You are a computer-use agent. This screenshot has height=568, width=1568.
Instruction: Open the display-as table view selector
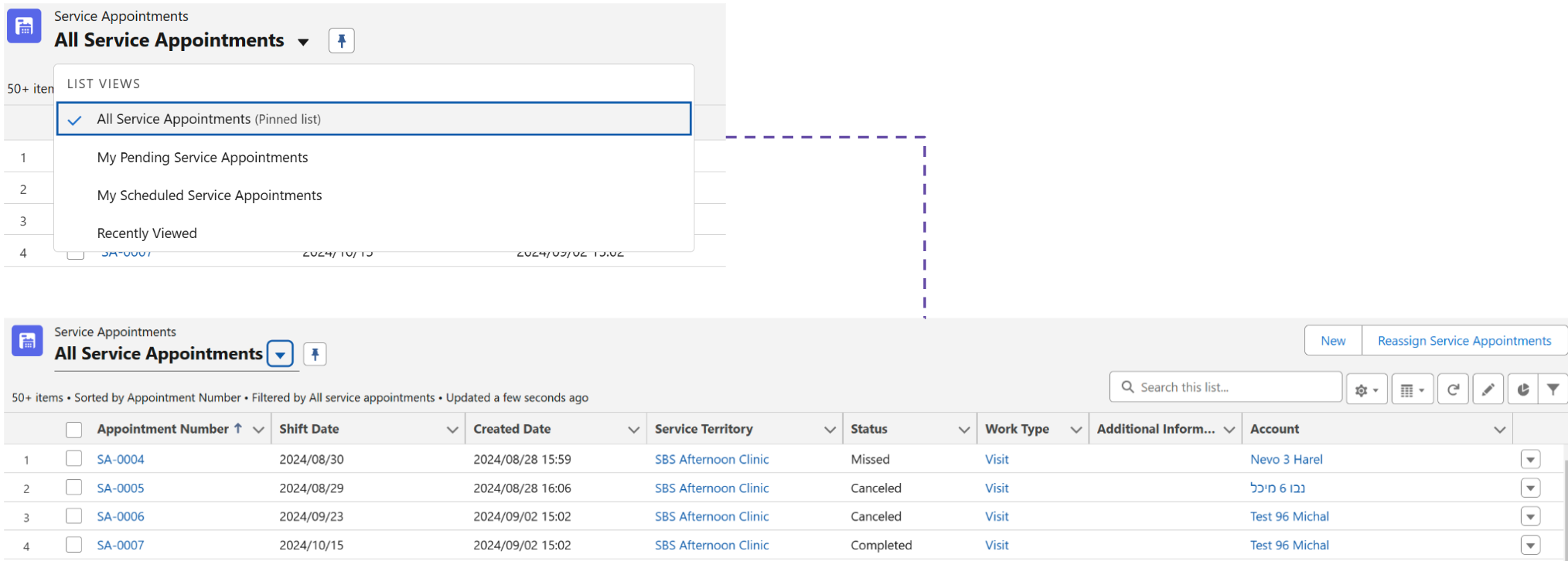(1413, 389)
